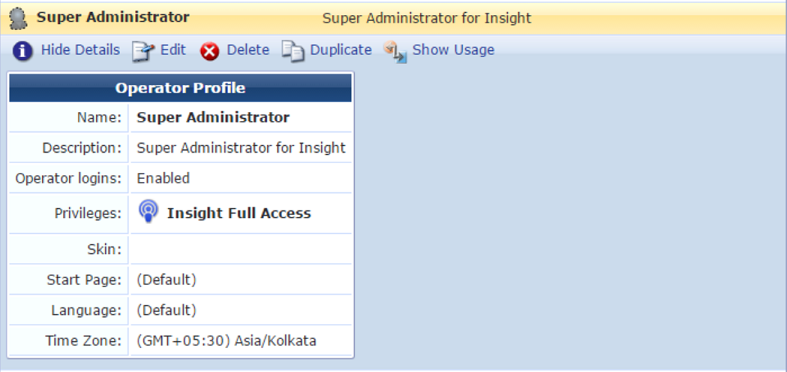
Task: Click the Duplicate pages icon
Action: (x=293, y=51)
